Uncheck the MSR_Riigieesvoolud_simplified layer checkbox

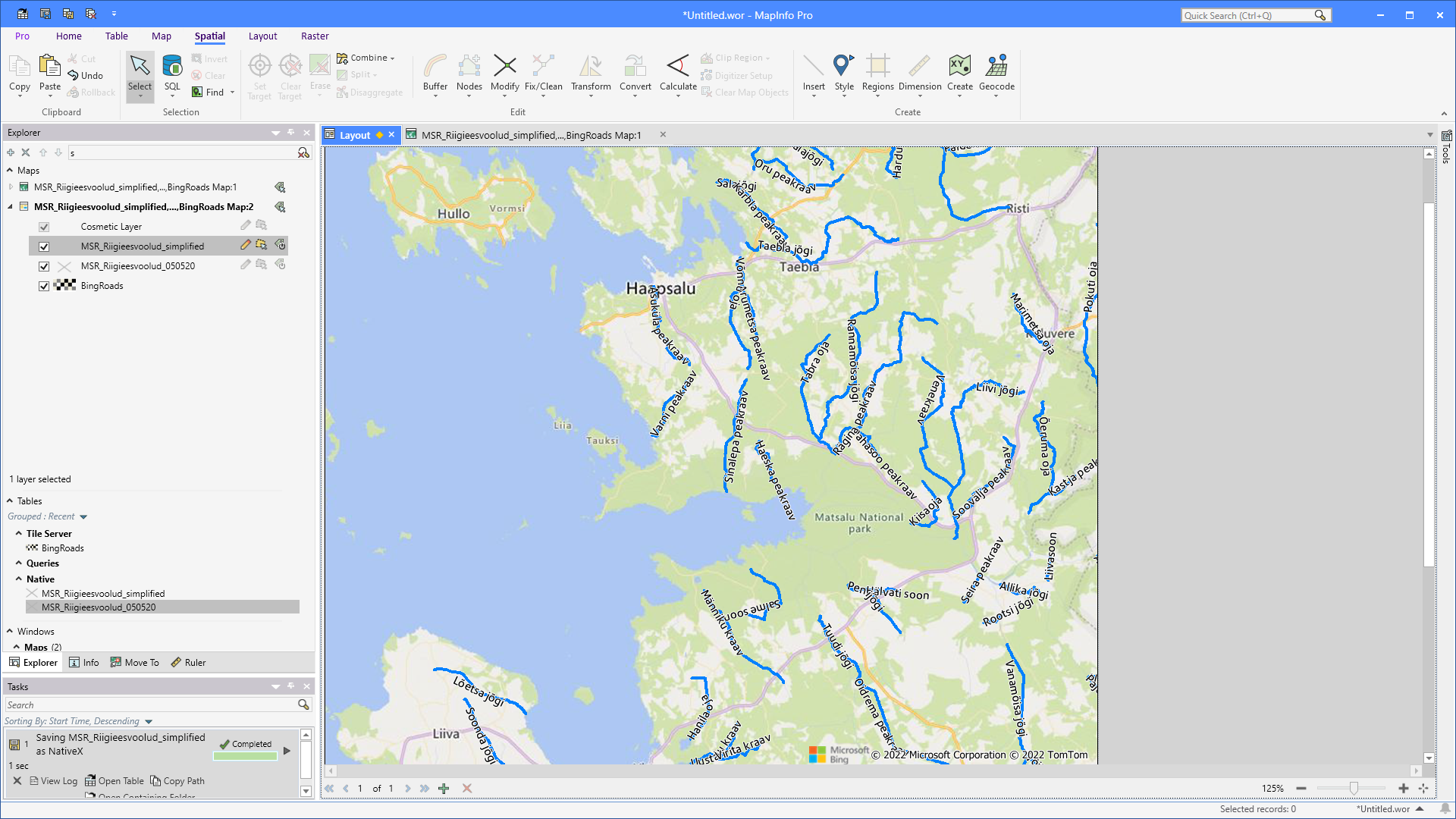tap(44, 246)
